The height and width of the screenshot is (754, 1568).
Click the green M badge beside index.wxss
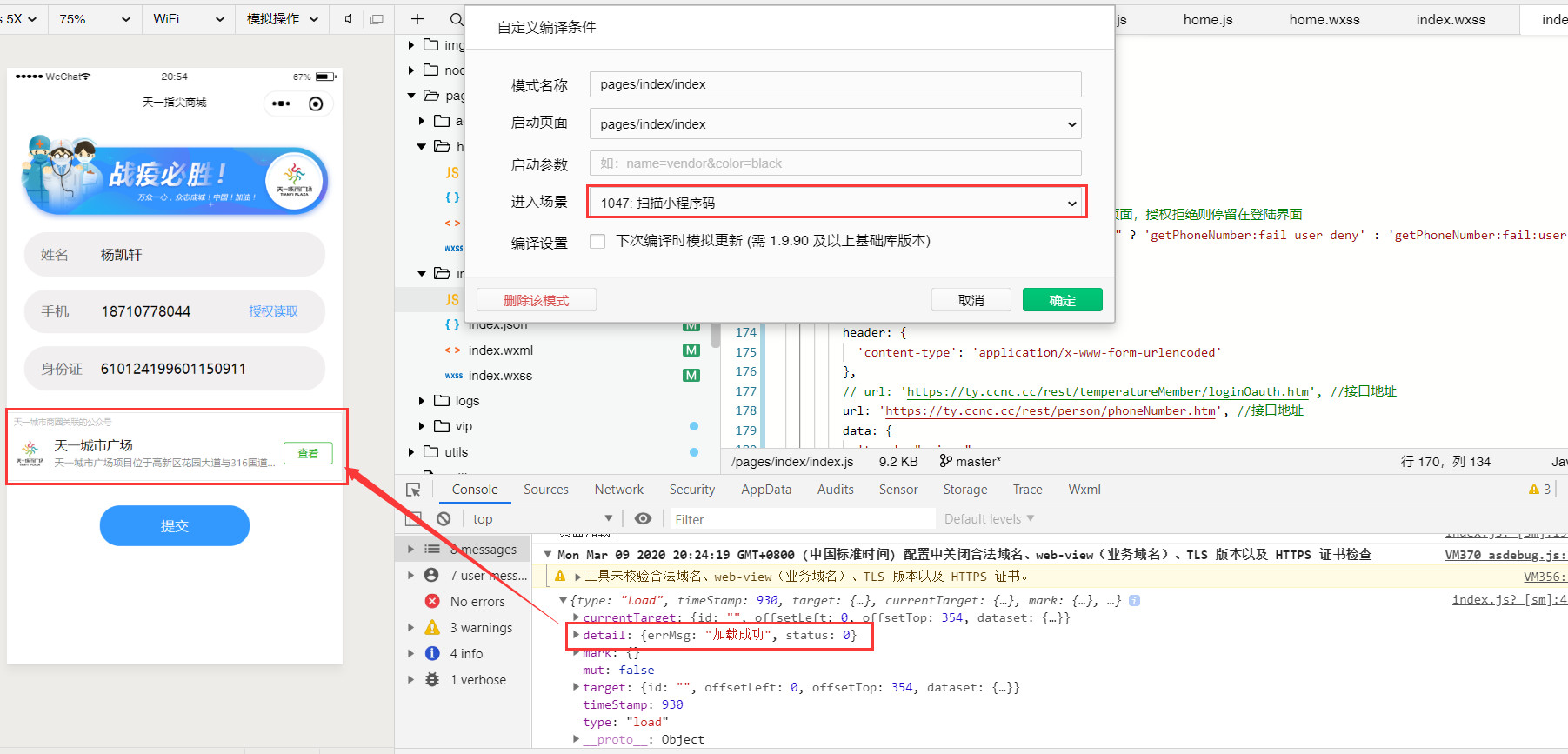point(691,375)
